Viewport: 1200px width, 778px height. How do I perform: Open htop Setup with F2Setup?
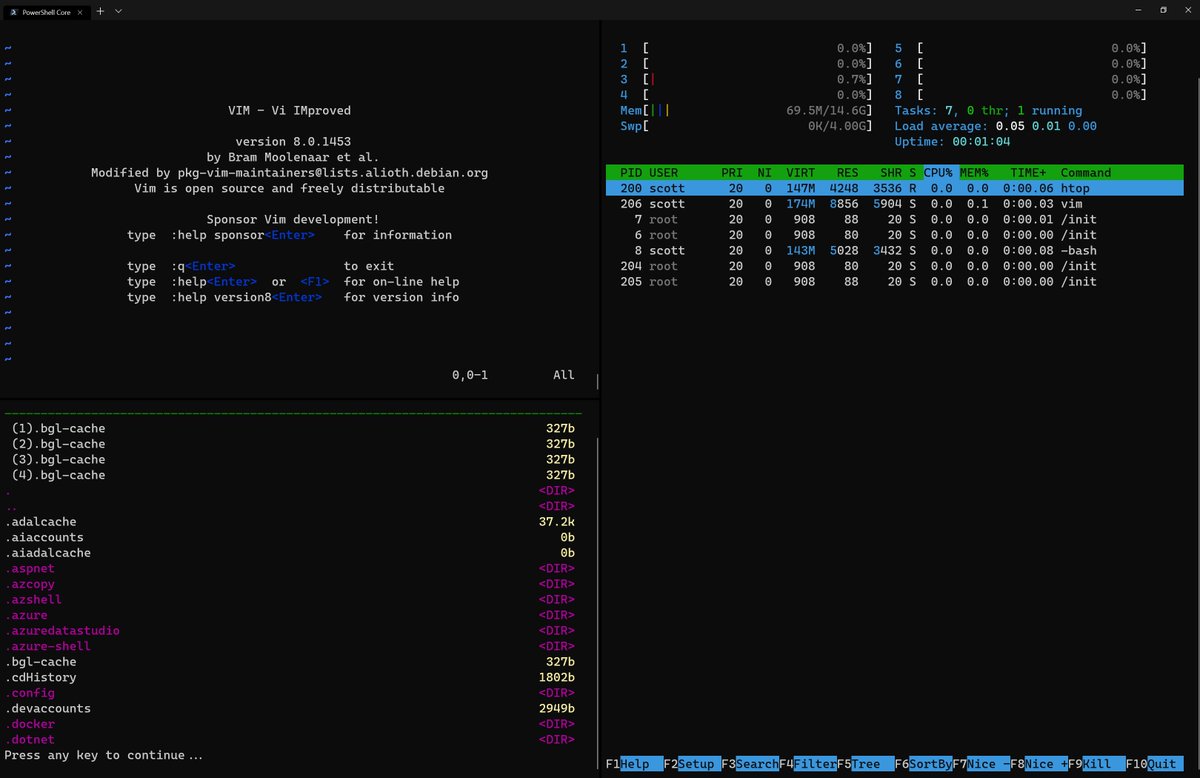point(690,763)
